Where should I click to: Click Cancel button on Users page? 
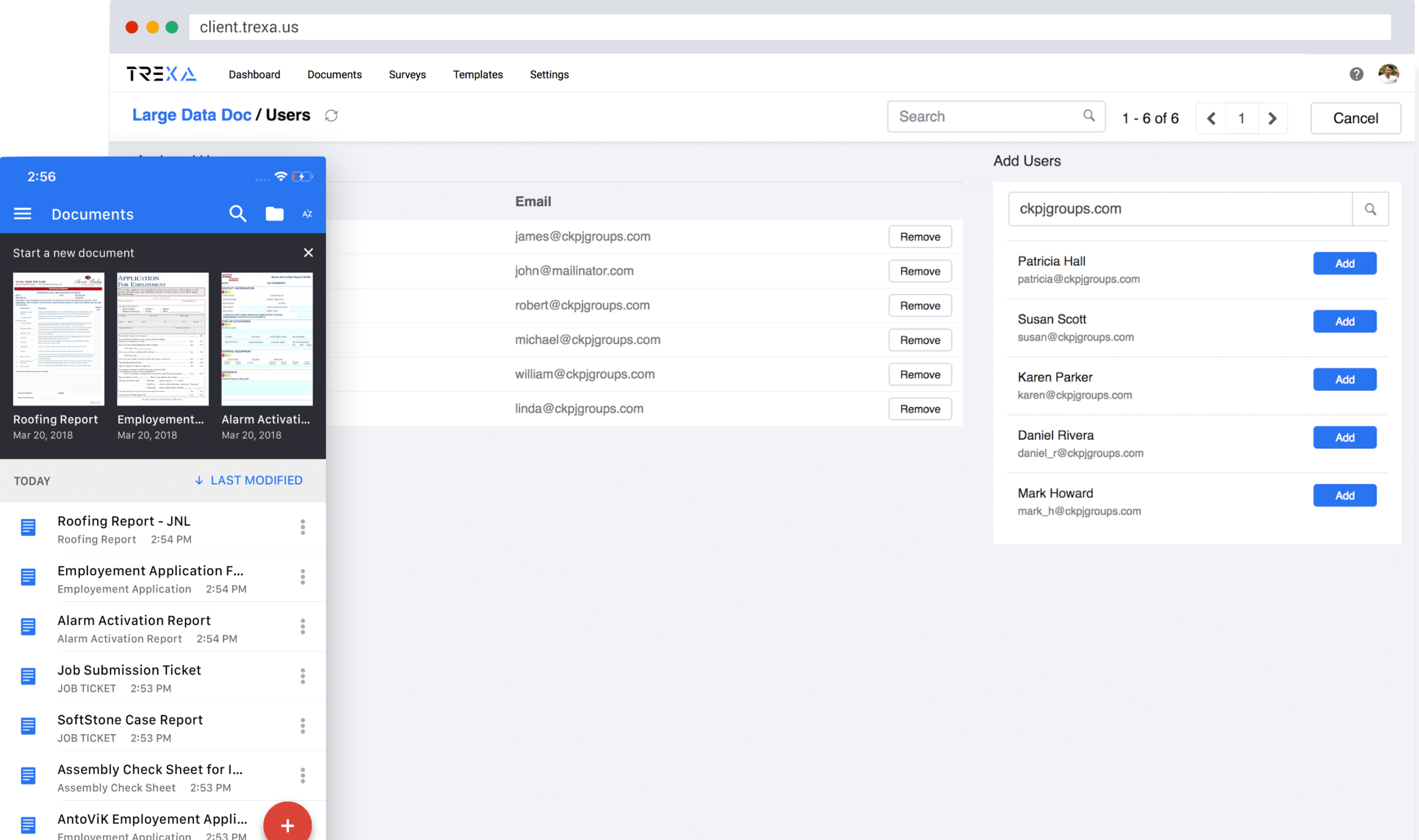click(x=1357, y=117)
